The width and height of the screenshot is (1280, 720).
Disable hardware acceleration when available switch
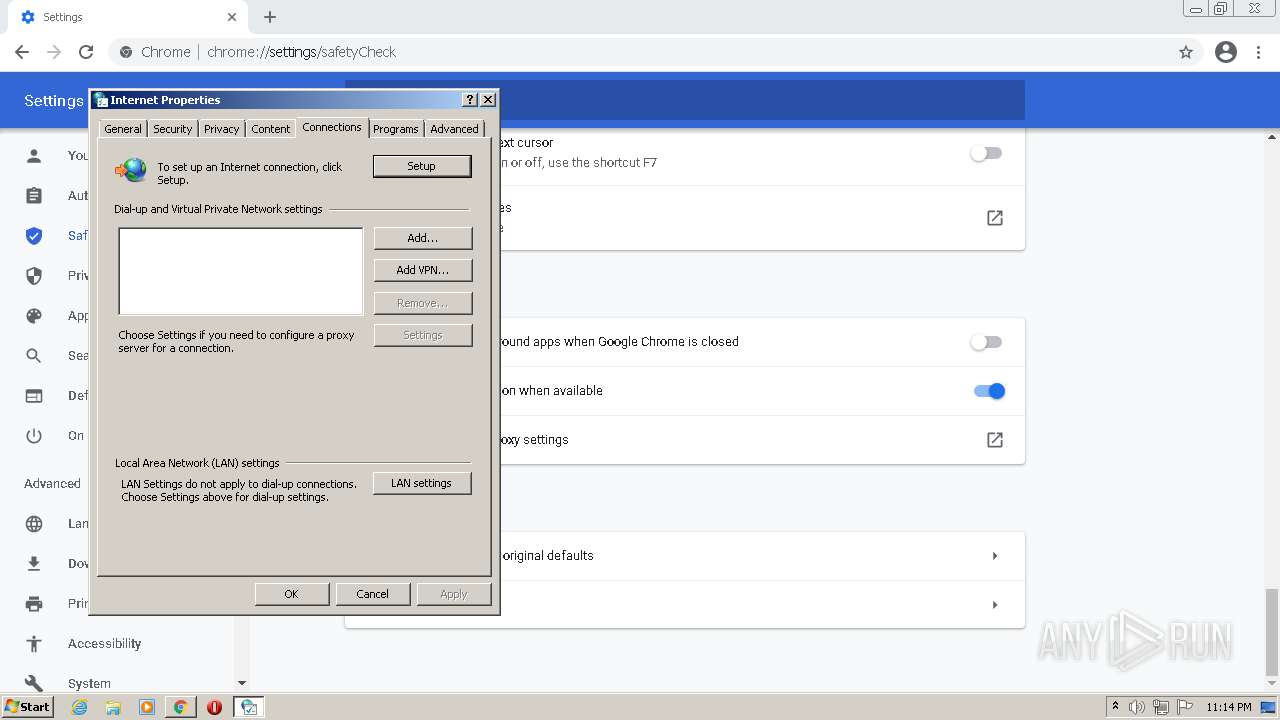[x=989, y=391]
